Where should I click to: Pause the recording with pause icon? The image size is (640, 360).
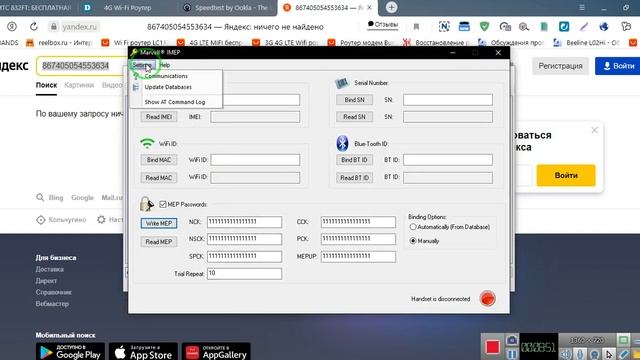512,353
